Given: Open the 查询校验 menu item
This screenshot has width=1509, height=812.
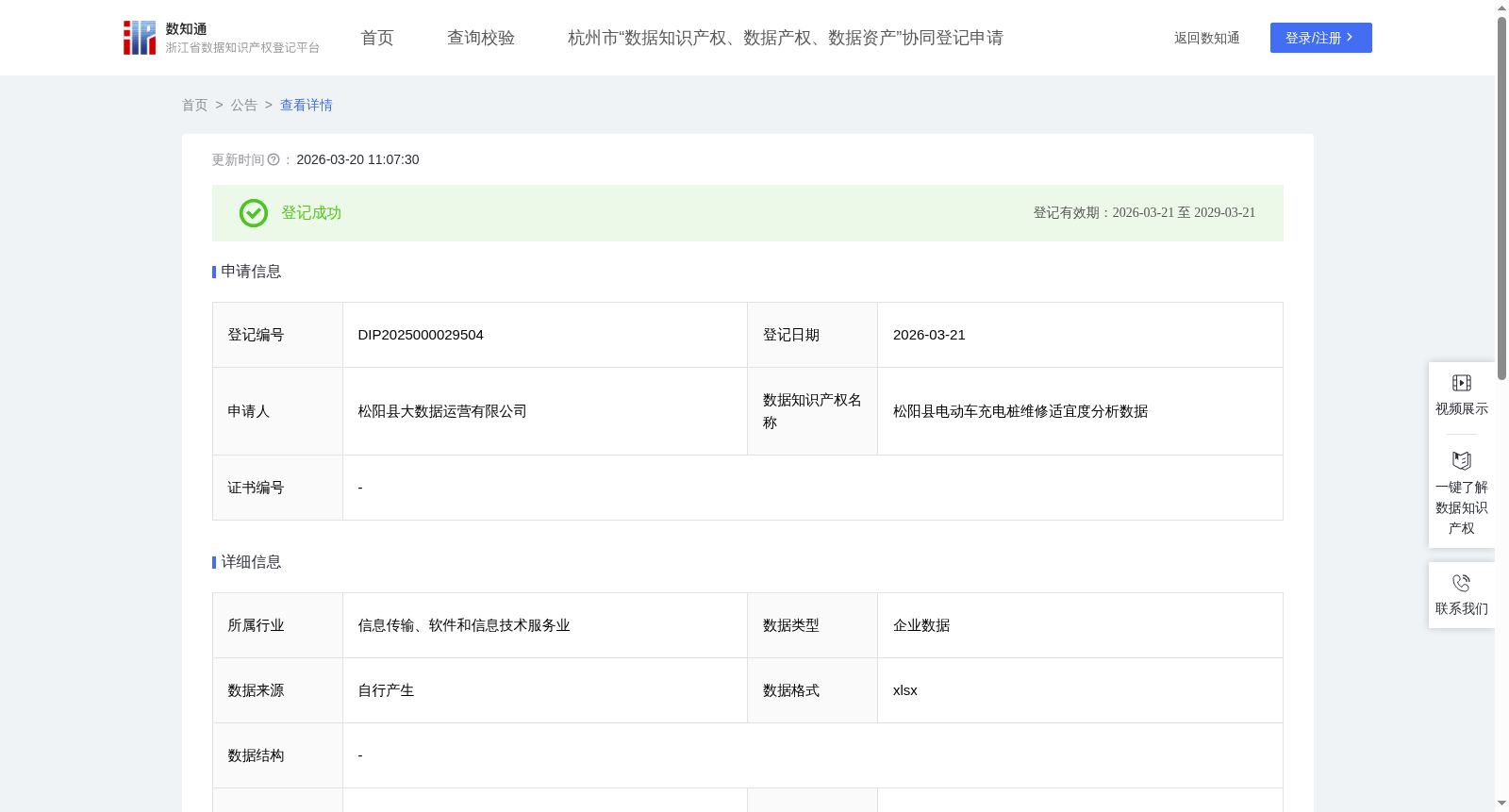Looking at the screenshot, I should coord(481,38).
